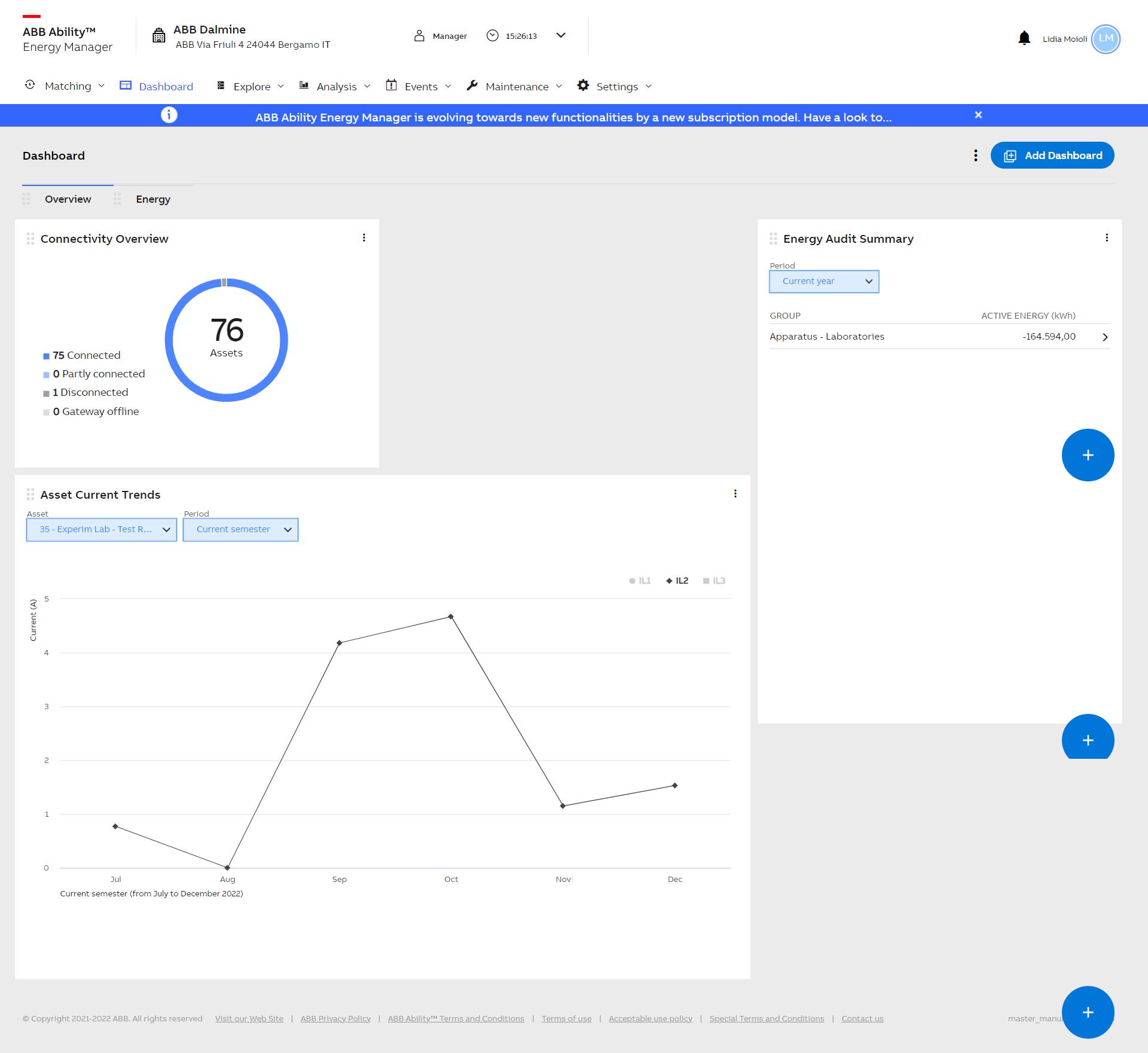Open the Dashboard menu item
The image size is (1148, 1053).
(x=157, y=86)
